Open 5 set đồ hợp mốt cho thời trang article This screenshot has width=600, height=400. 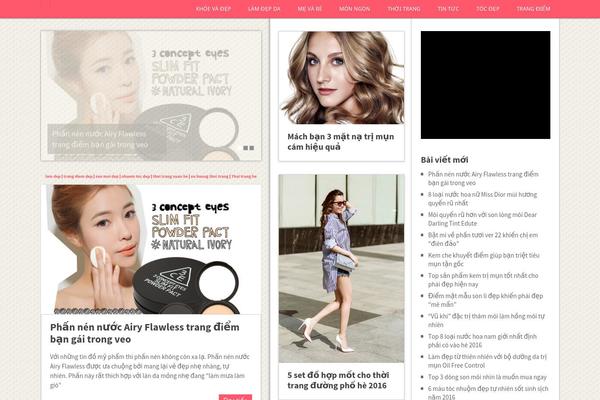point(338,380)
